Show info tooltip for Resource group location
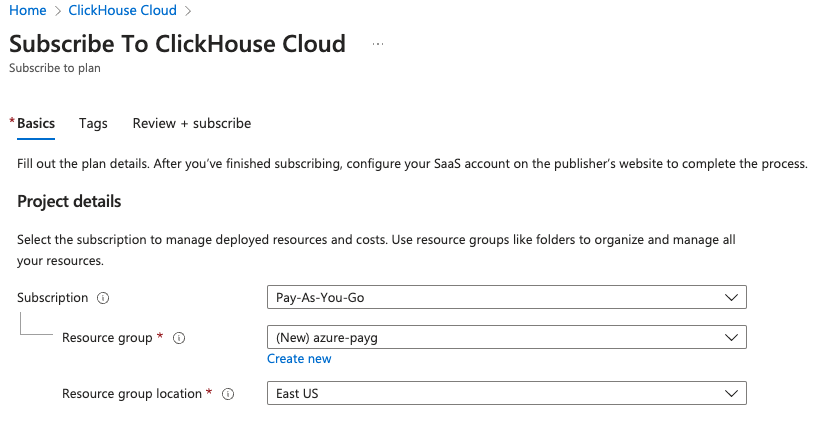Image resolution: width=822 pixels, height=425 pixels. [227, 394]
